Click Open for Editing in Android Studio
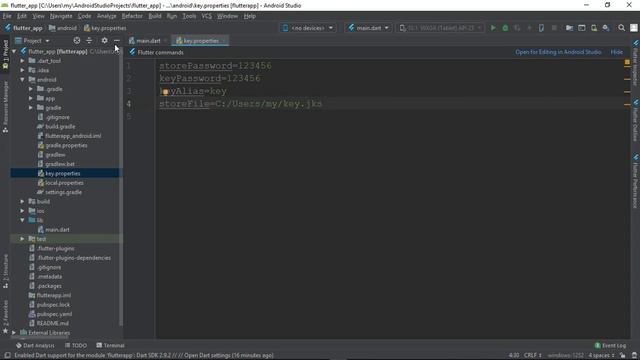The width and height of the screenshot is (640, 360). click(558, 52)
